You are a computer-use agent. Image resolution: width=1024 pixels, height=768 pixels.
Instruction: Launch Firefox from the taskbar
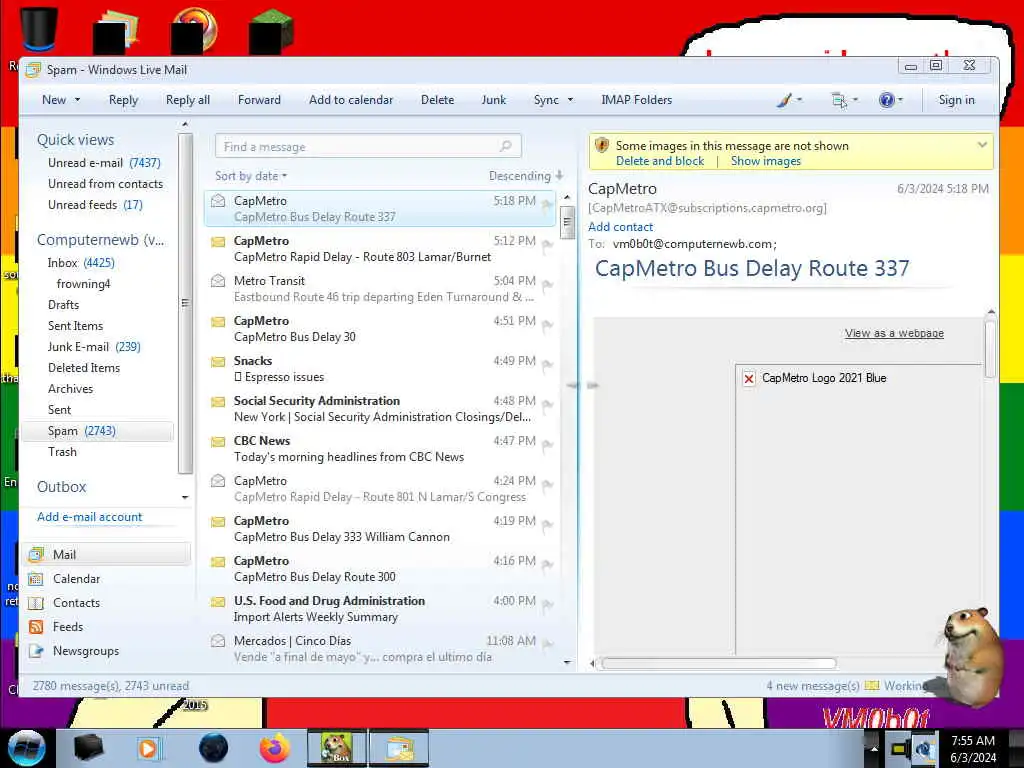coord(275,748)
